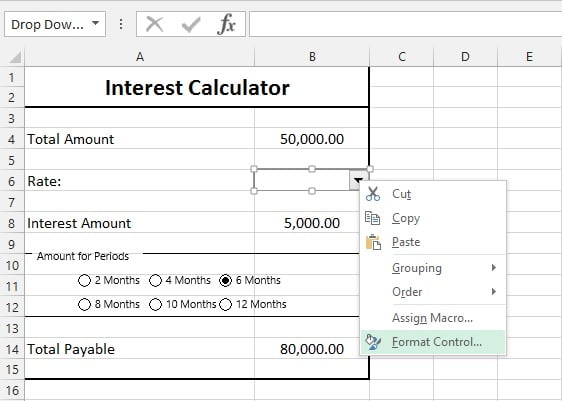The image size is (562, 401).
Task: Click the Interest Calculator title cell
Action: tap(197, 87)
